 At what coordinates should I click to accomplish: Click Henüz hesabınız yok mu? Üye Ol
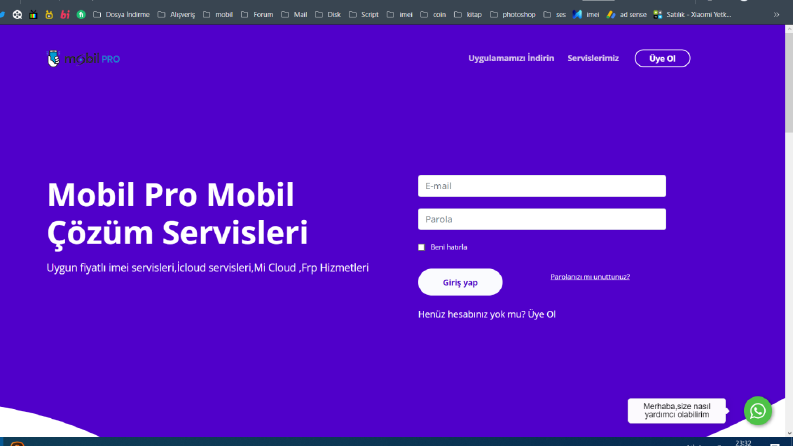coord(487,314)
